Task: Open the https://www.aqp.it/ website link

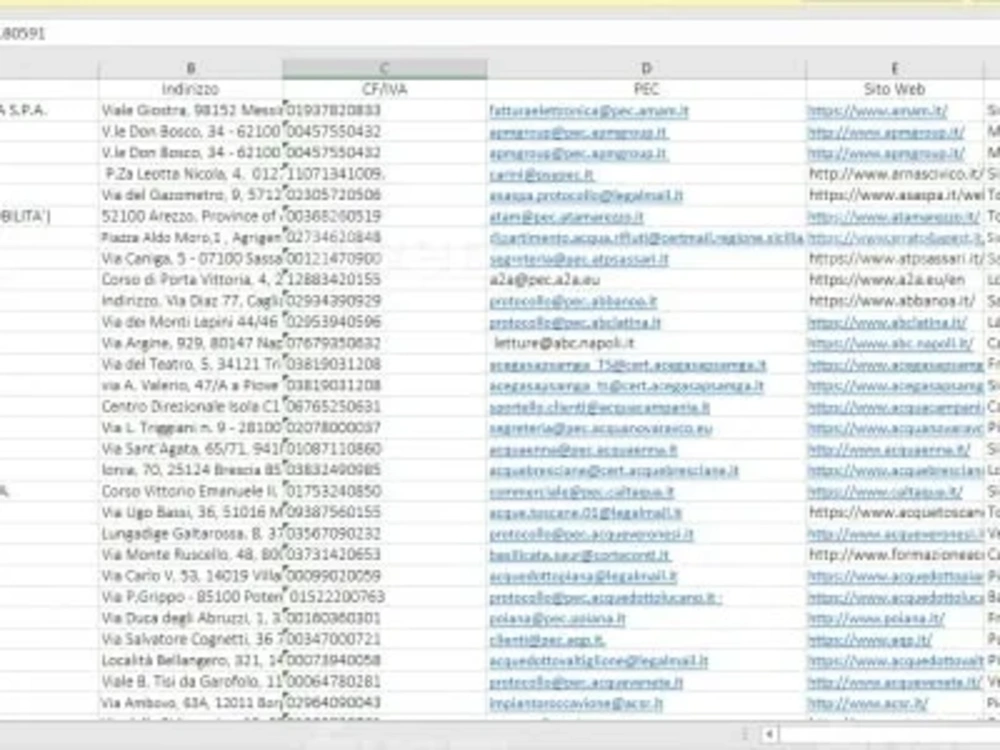Action: (870, 639)
